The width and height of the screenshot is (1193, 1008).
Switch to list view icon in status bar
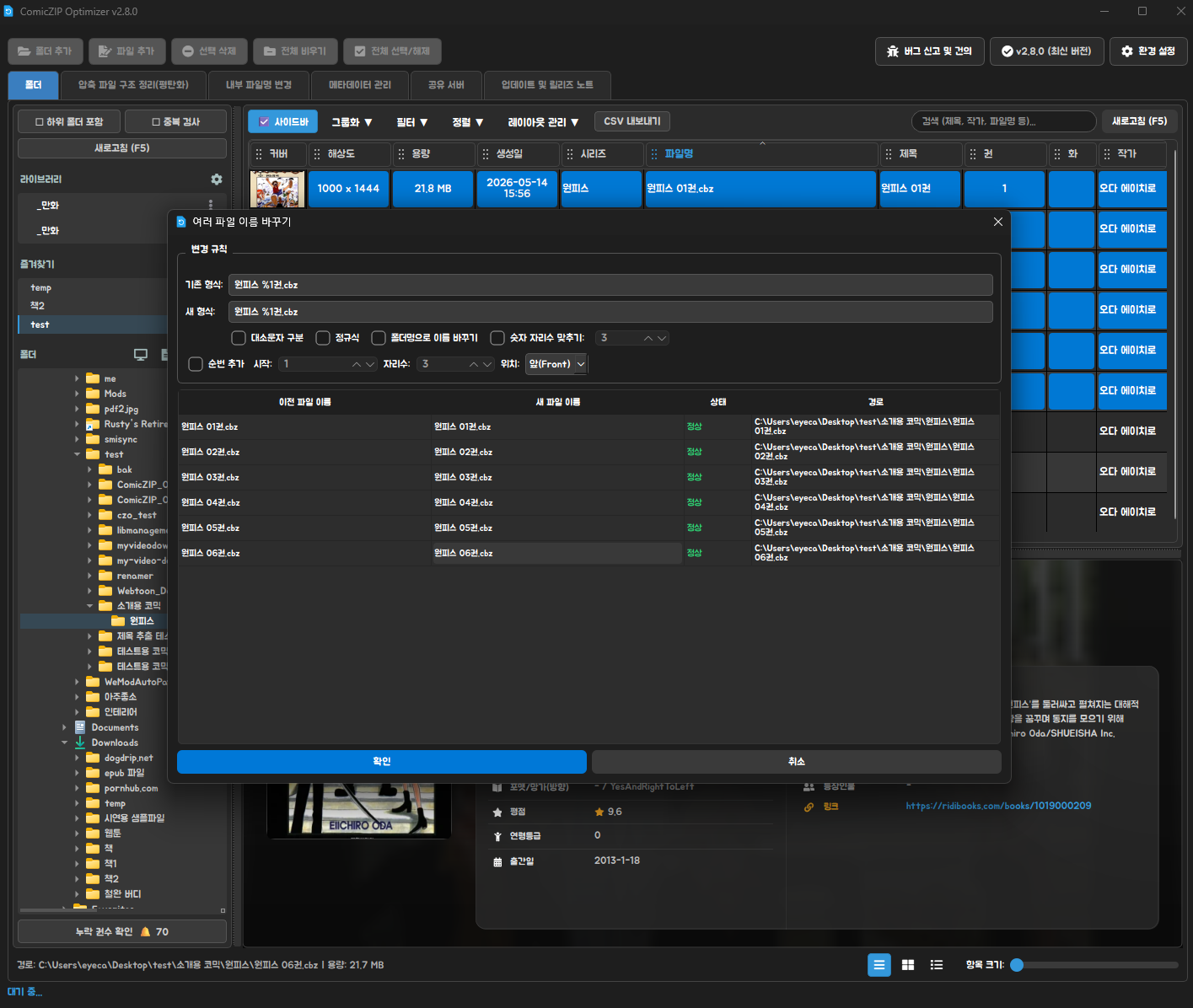click(x=879, y=965)
